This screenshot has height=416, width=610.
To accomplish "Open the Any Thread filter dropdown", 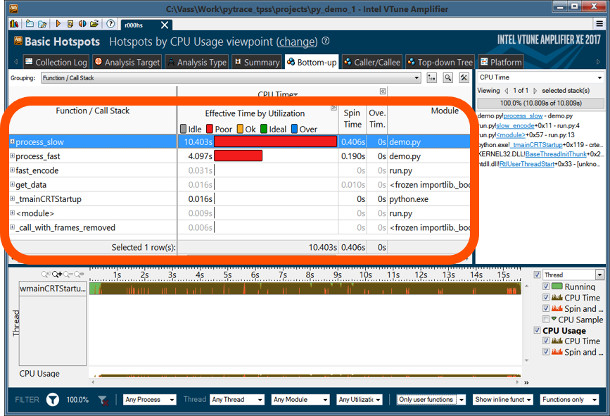I will pyautogui.click(x=237, y=400).
